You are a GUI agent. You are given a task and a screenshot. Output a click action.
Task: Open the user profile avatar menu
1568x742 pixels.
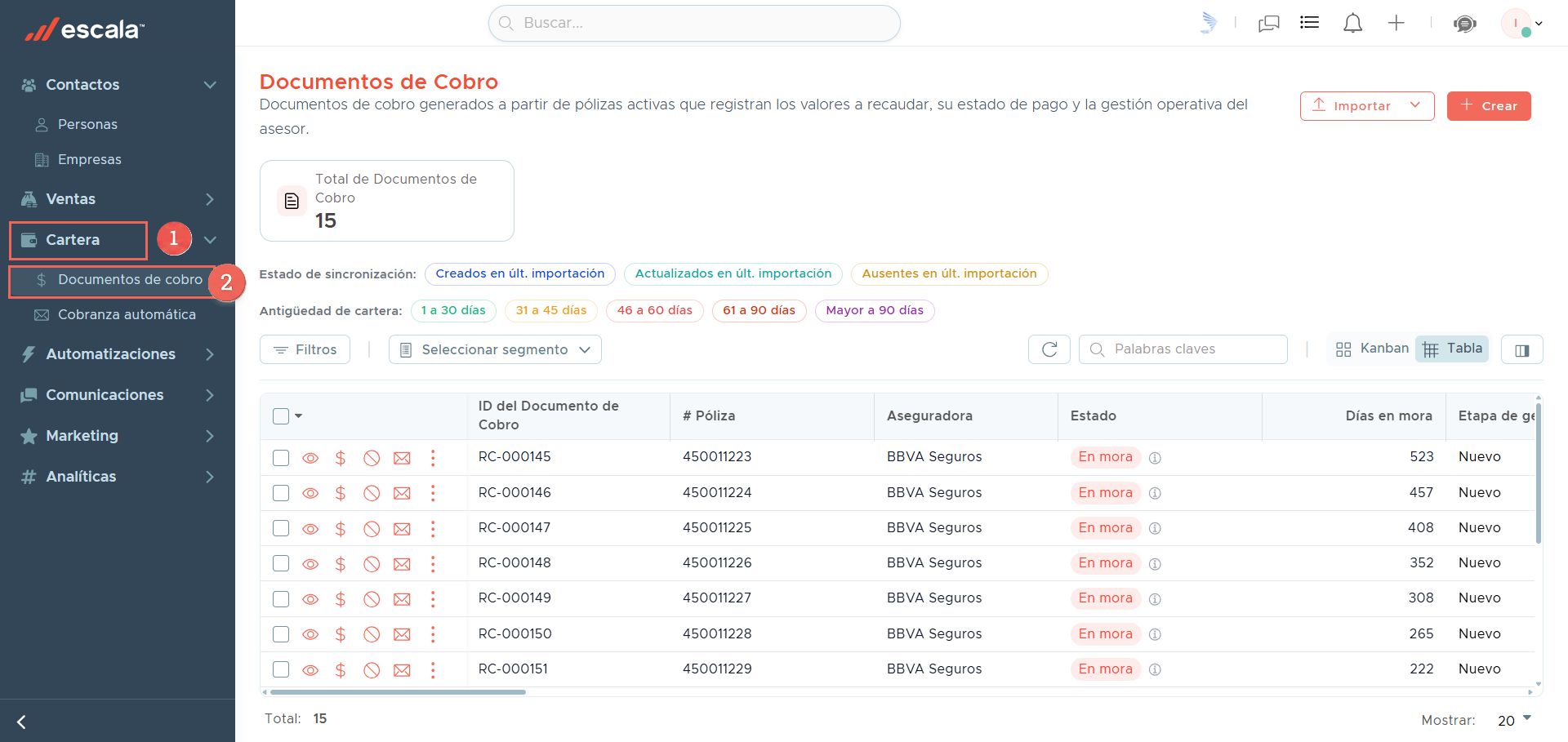click(1521, 24)
